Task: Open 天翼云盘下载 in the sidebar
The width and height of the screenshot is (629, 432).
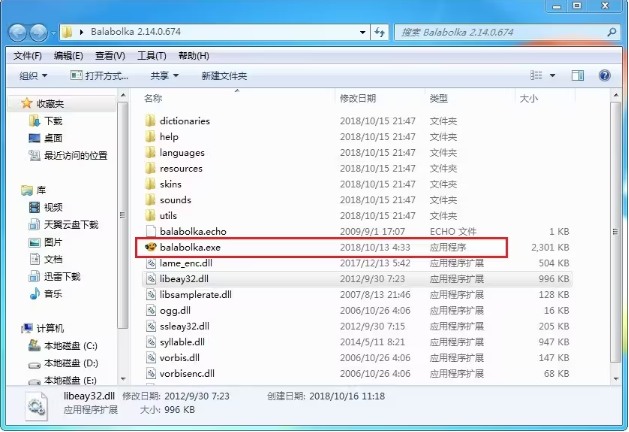Action: tap(63, 225)
